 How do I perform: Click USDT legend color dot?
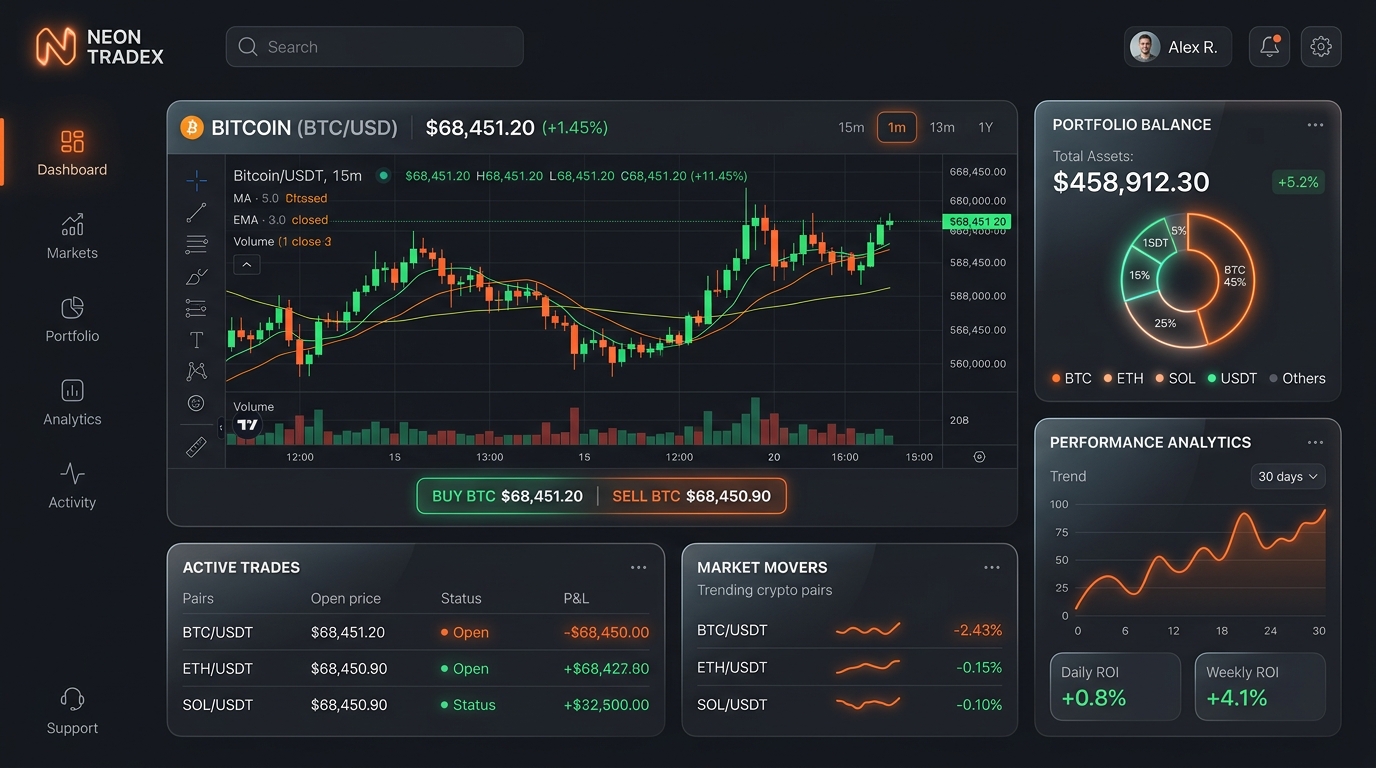point(1212,379)
